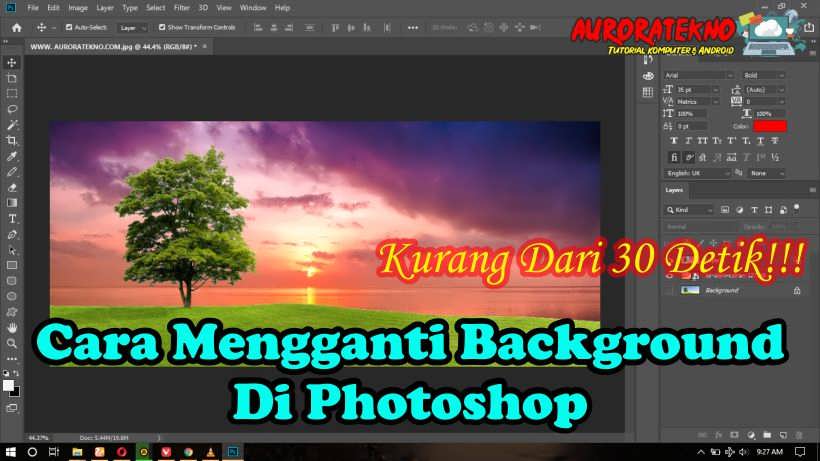Open the Bold font style dropdown
Screen dimensions: 820x461
point(764,75)
